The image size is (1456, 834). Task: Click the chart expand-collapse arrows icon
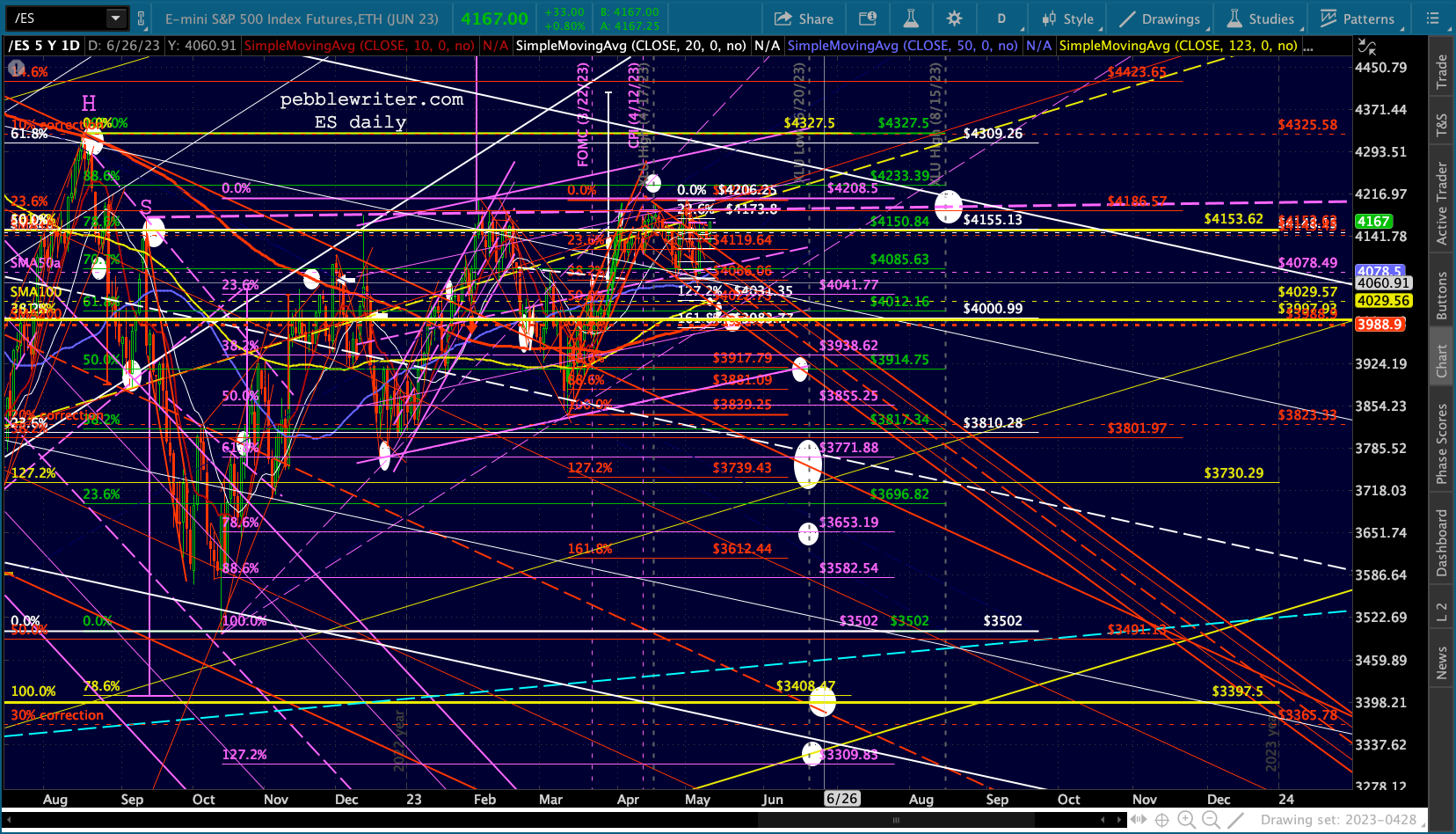pyautogui.click(x=1366, y=47)
